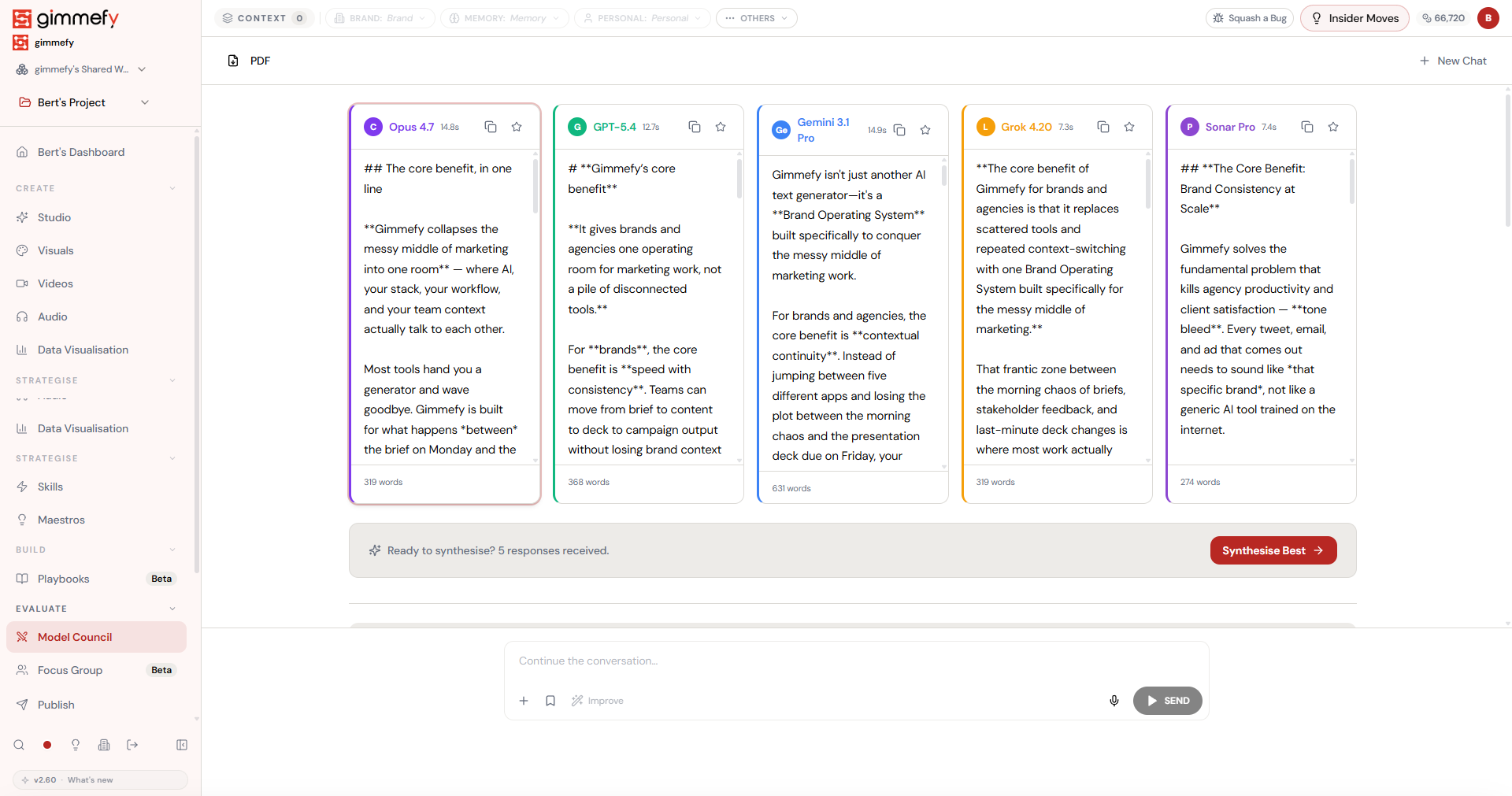Collapse the sidebar with the panel icon

182,745
